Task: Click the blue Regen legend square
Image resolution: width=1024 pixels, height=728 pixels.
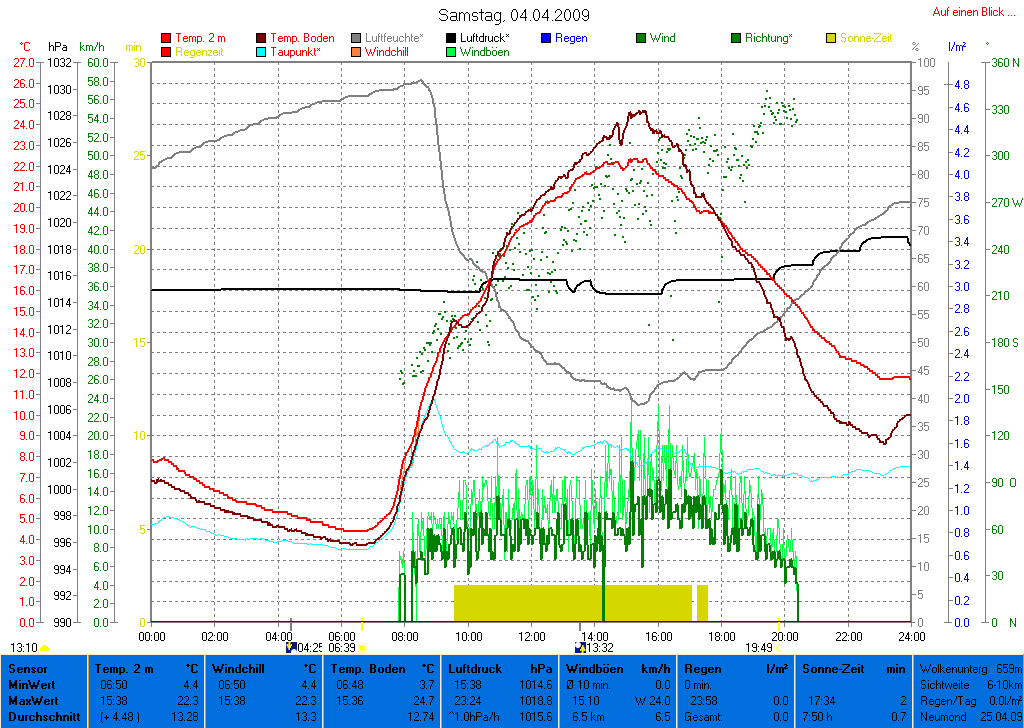Action: click(x=545, y=39)
